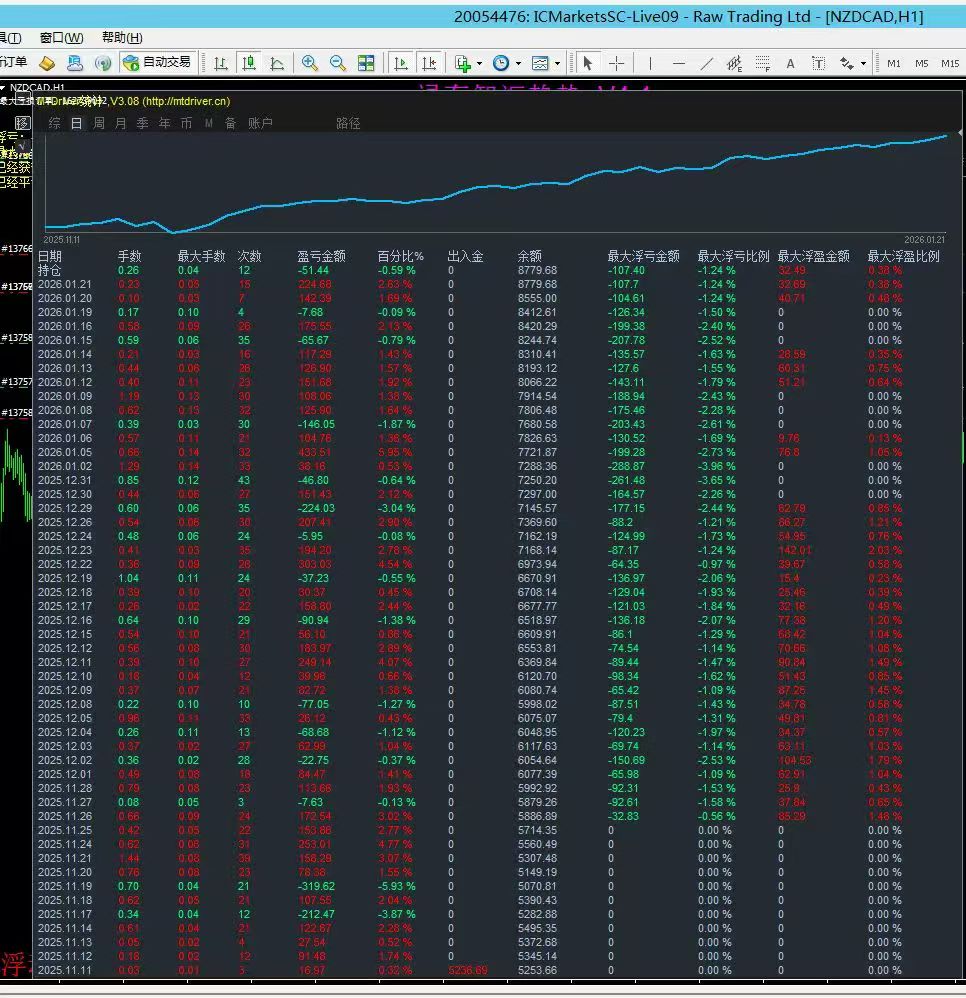Select the 综 summary tab

(x=55, y=123)
